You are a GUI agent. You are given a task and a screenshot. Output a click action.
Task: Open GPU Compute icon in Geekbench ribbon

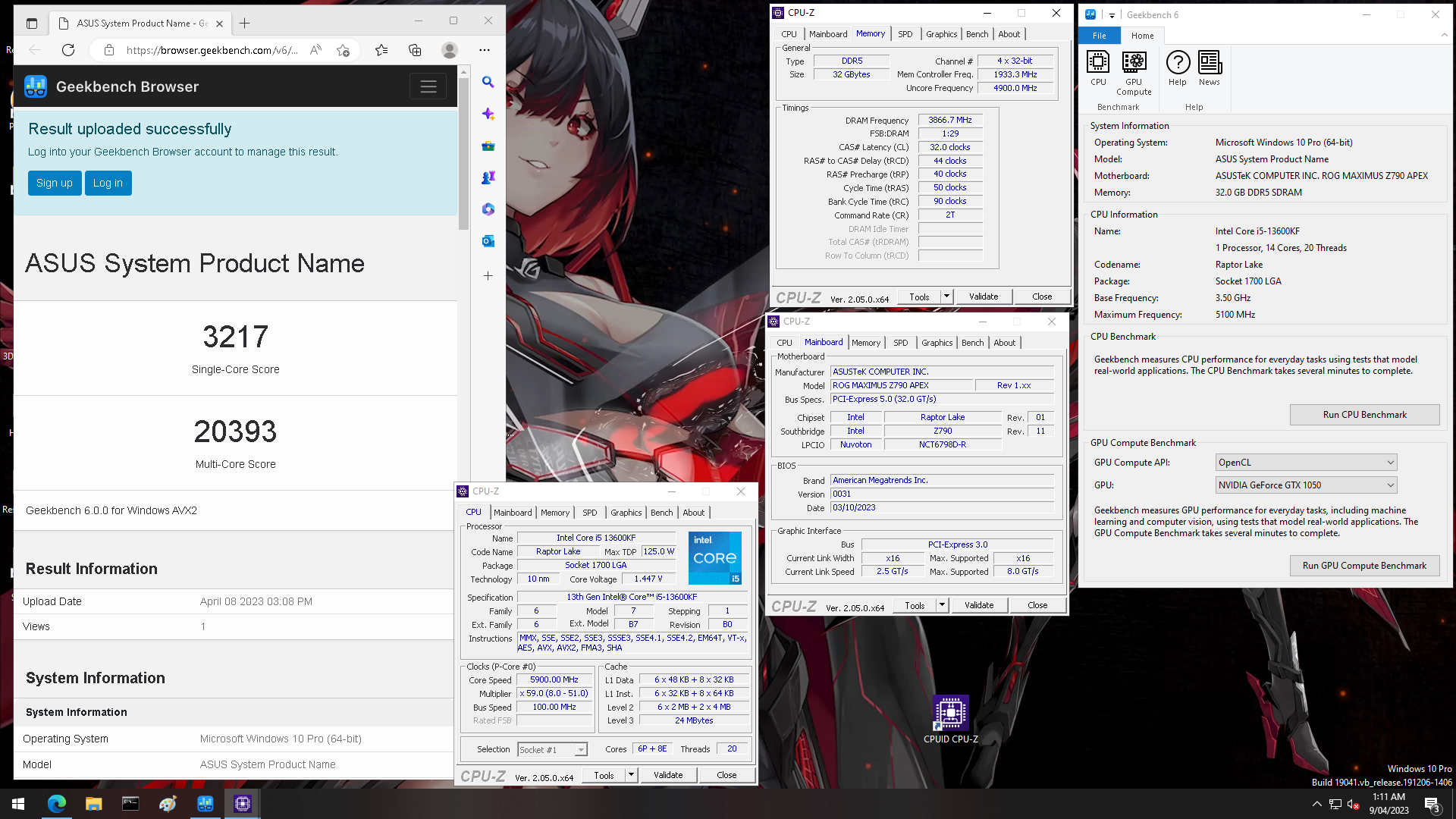(1134, 74)
